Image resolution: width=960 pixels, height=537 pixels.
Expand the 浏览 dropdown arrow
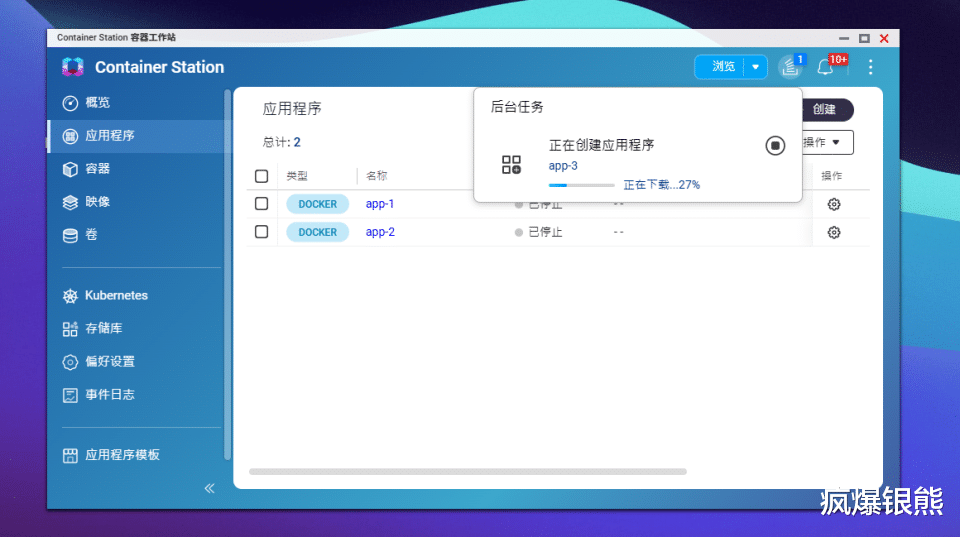click(x=756, y=67)
